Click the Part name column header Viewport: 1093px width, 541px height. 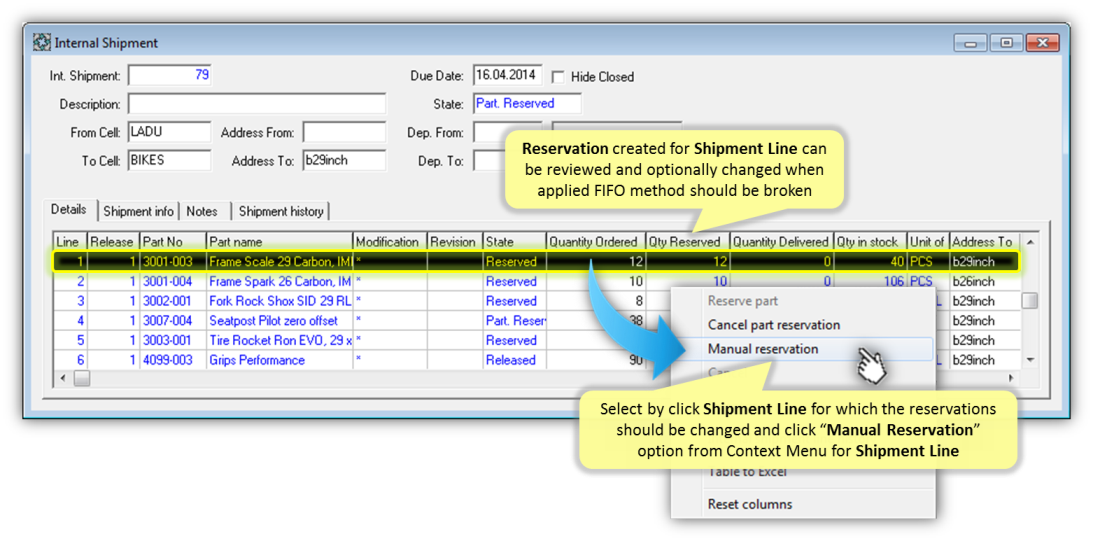click(x=278, y=242)
